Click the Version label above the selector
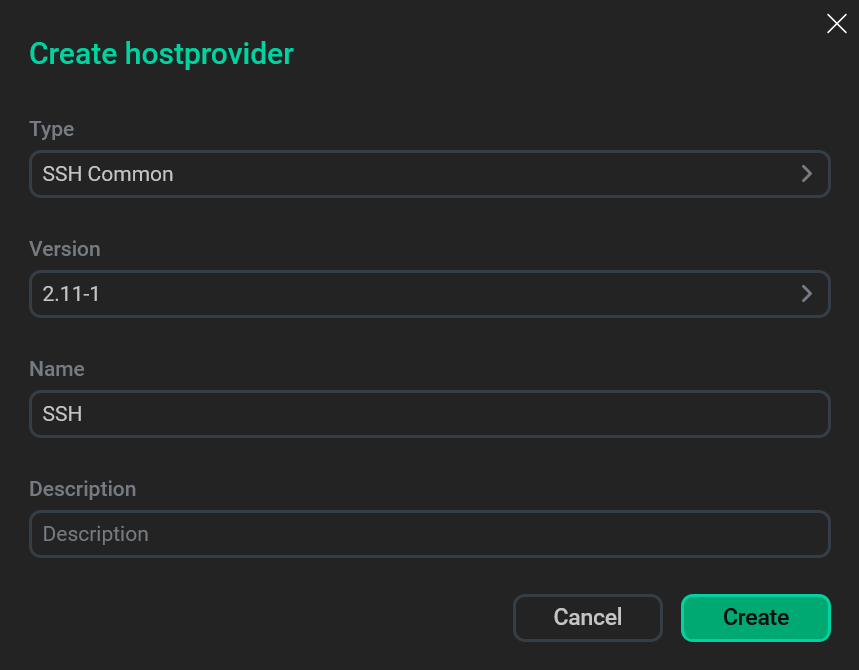Image resolution: width=859 pixels, height=670 pixels. 64,249
